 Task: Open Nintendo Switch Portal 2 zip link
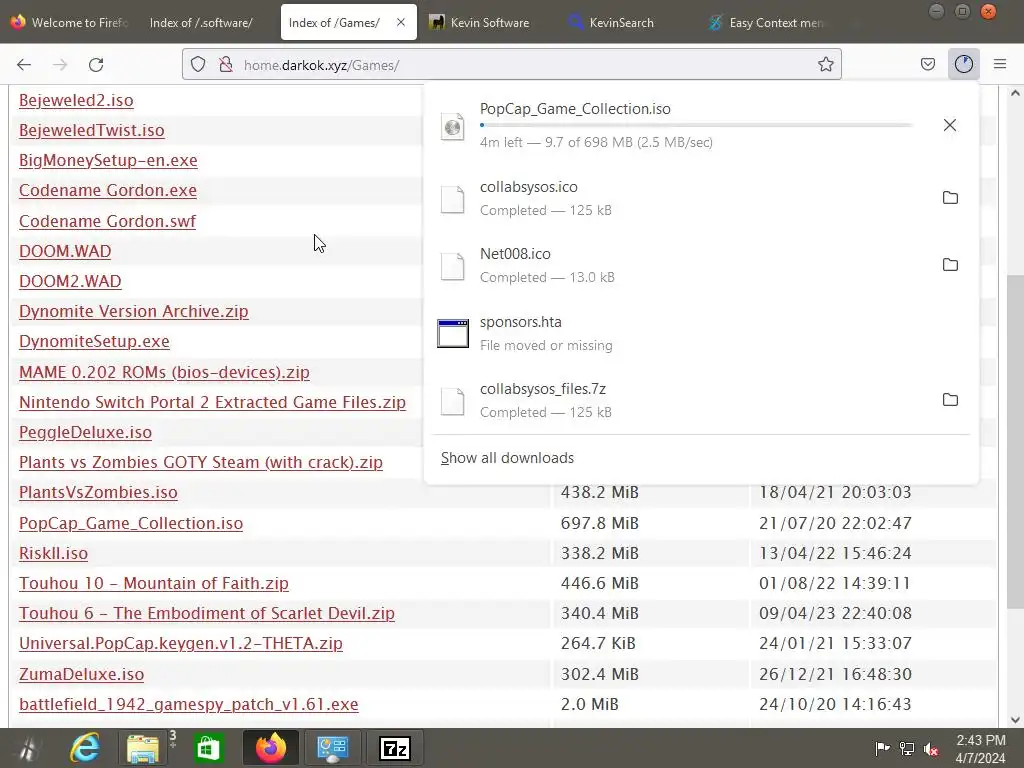point(213,402)
